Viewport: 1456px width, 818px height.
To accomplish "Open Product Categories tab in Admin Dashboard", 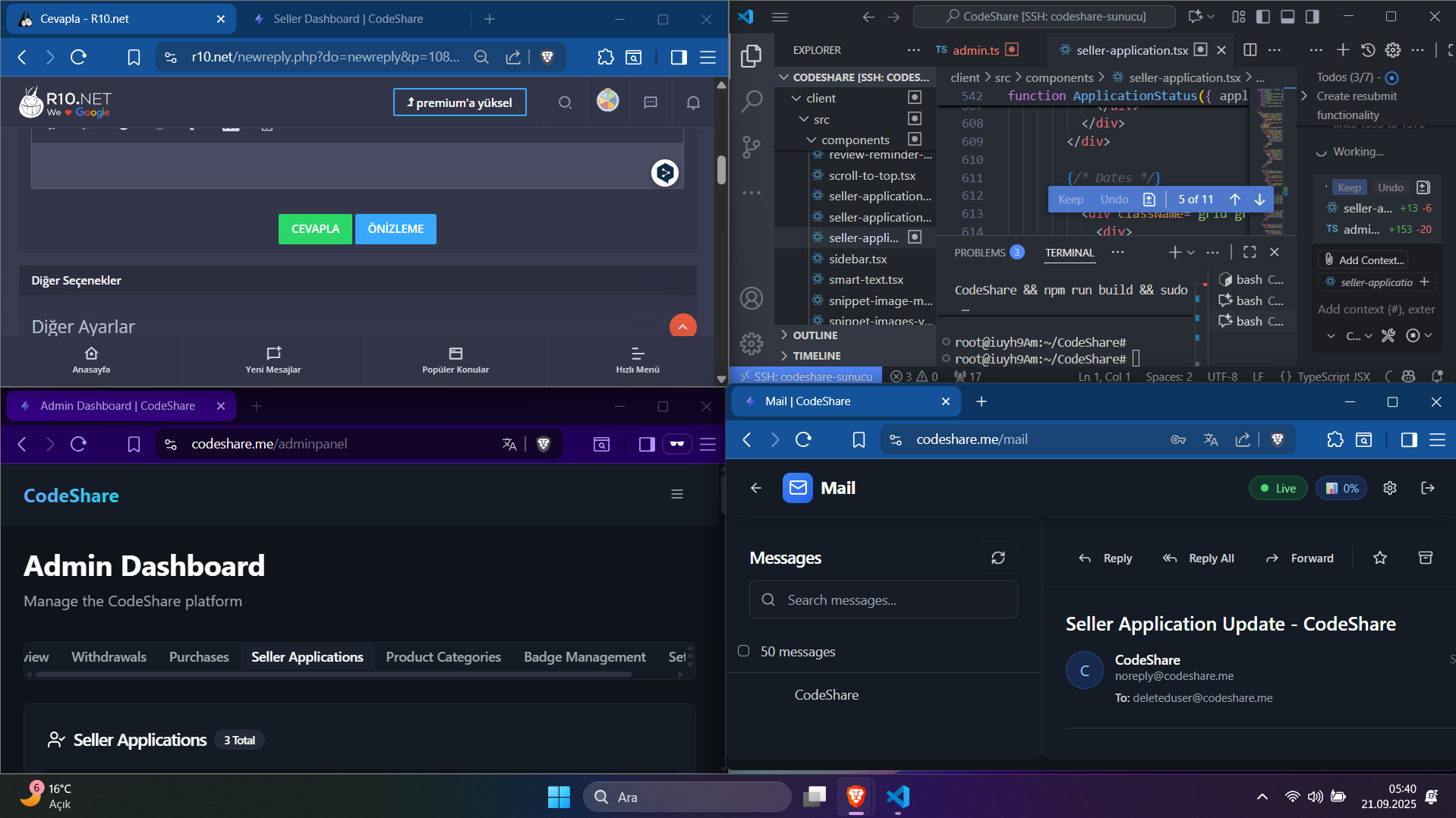I will (443, 657).
